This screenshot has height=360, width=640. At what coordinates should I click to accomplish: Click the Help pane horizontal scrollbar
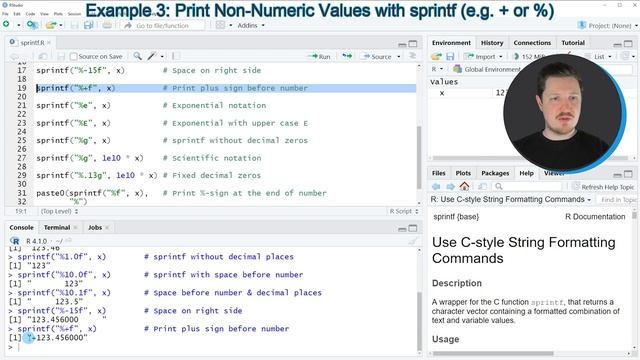pos(493,353)
